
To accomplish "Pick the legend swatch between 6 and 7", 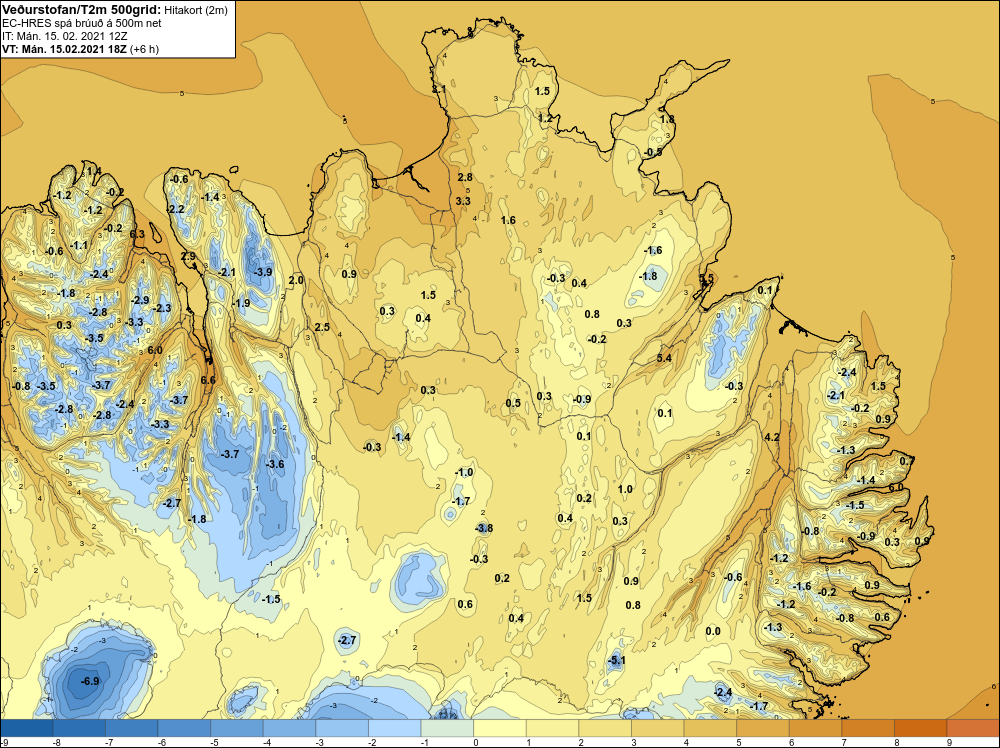I will [x=816, y=728].
